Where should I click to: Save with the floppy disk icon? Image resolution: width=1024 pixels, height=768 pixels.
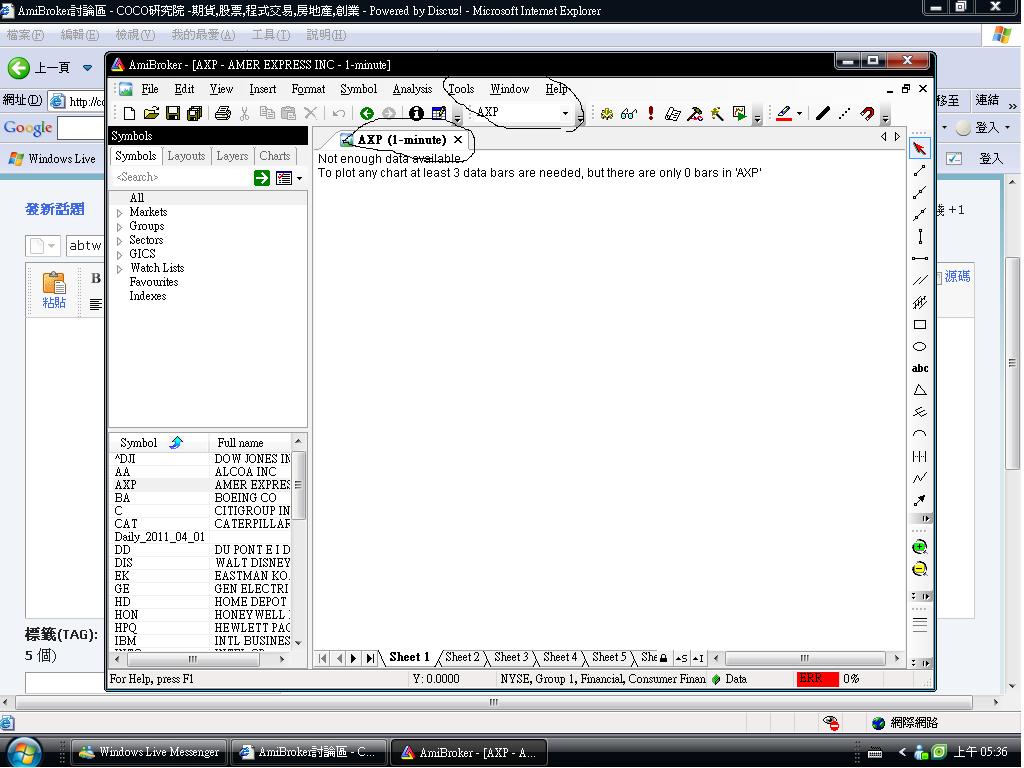pyautogui.click(x=172, y=114)
